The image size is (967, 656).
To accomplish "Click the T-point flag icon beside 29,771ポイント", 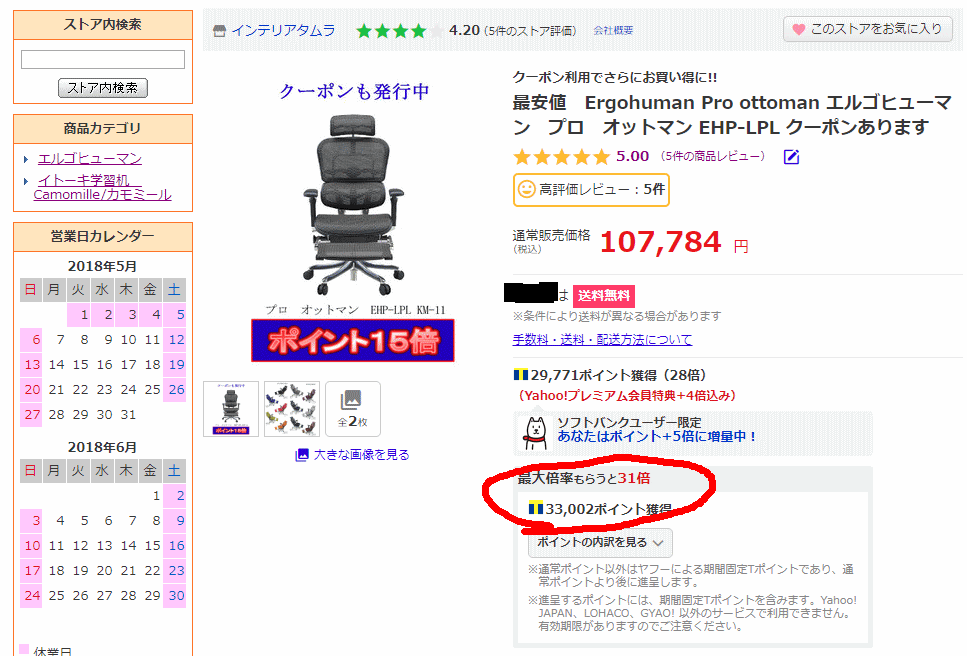I will pos(521,374).
